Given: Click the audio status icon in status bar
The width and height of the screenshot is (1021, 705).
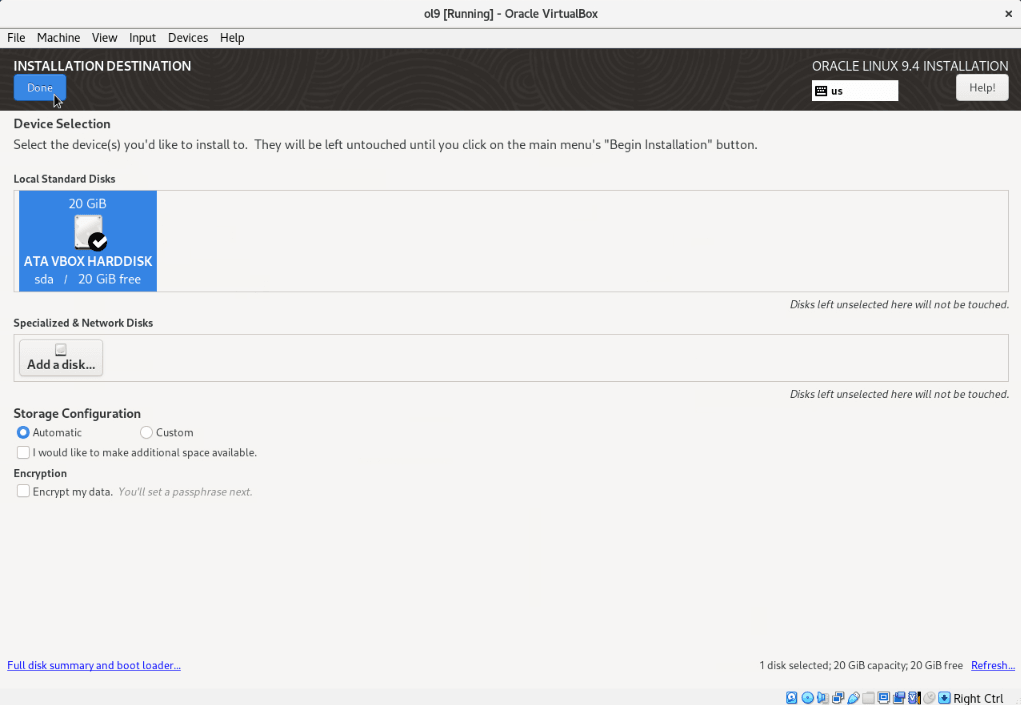Looking at the screenshot, I should pyautogui.click(x=823, y=698).
